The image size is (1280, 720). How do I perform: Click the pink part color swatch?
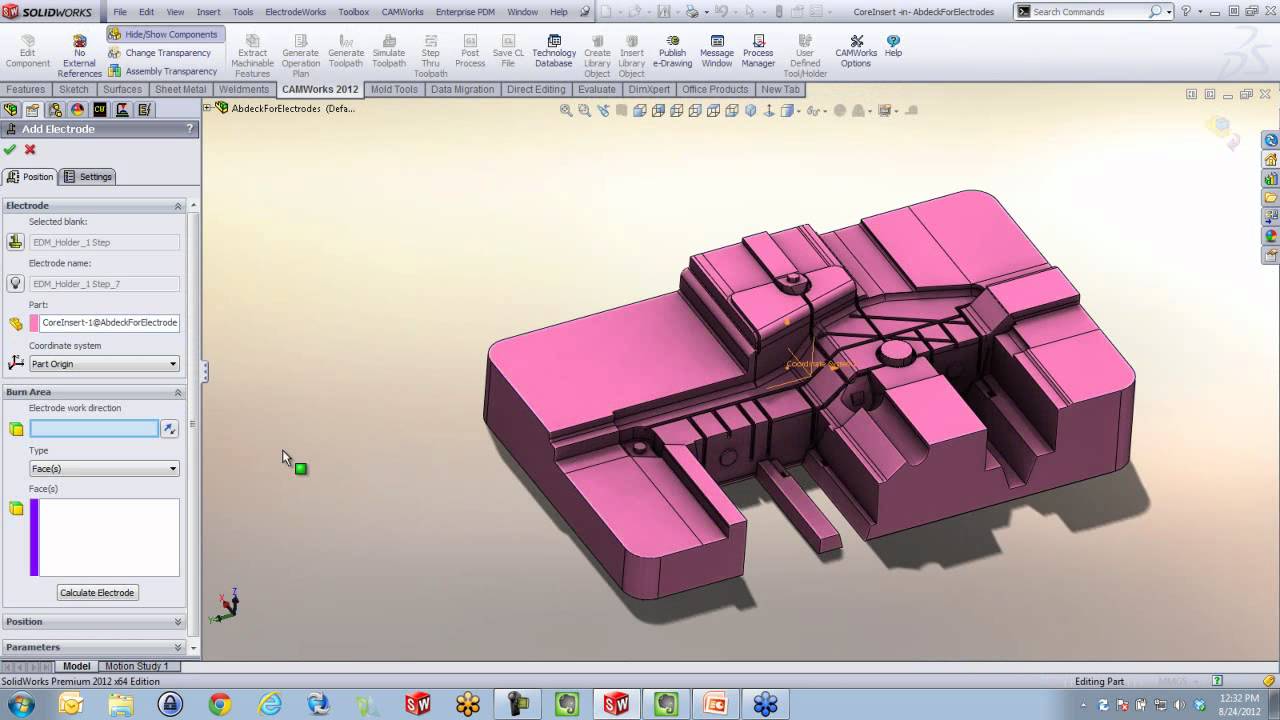34,323
